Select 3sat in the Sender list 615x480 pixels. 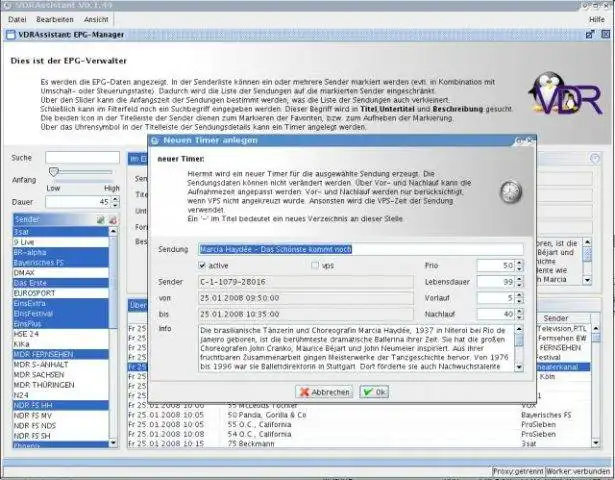click(61, 232)
